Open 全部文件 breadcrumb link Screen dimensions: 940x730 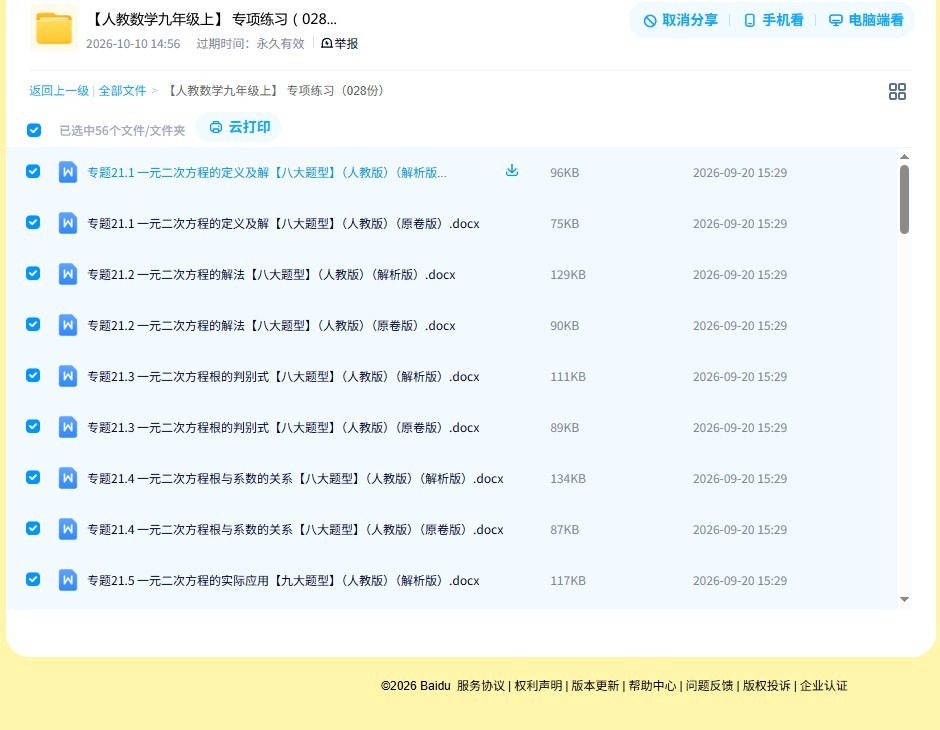point(122,91)
